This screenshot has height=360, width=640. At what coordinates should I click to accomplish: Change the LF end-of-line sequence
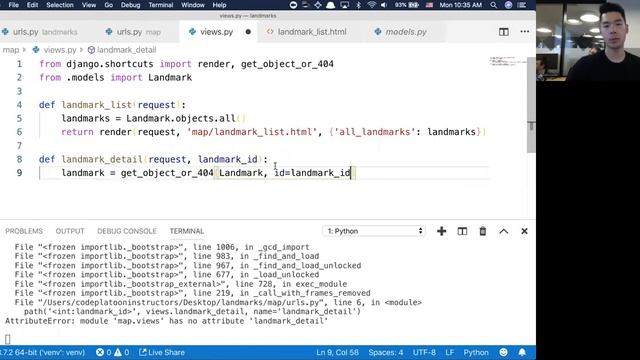point(449,352)
